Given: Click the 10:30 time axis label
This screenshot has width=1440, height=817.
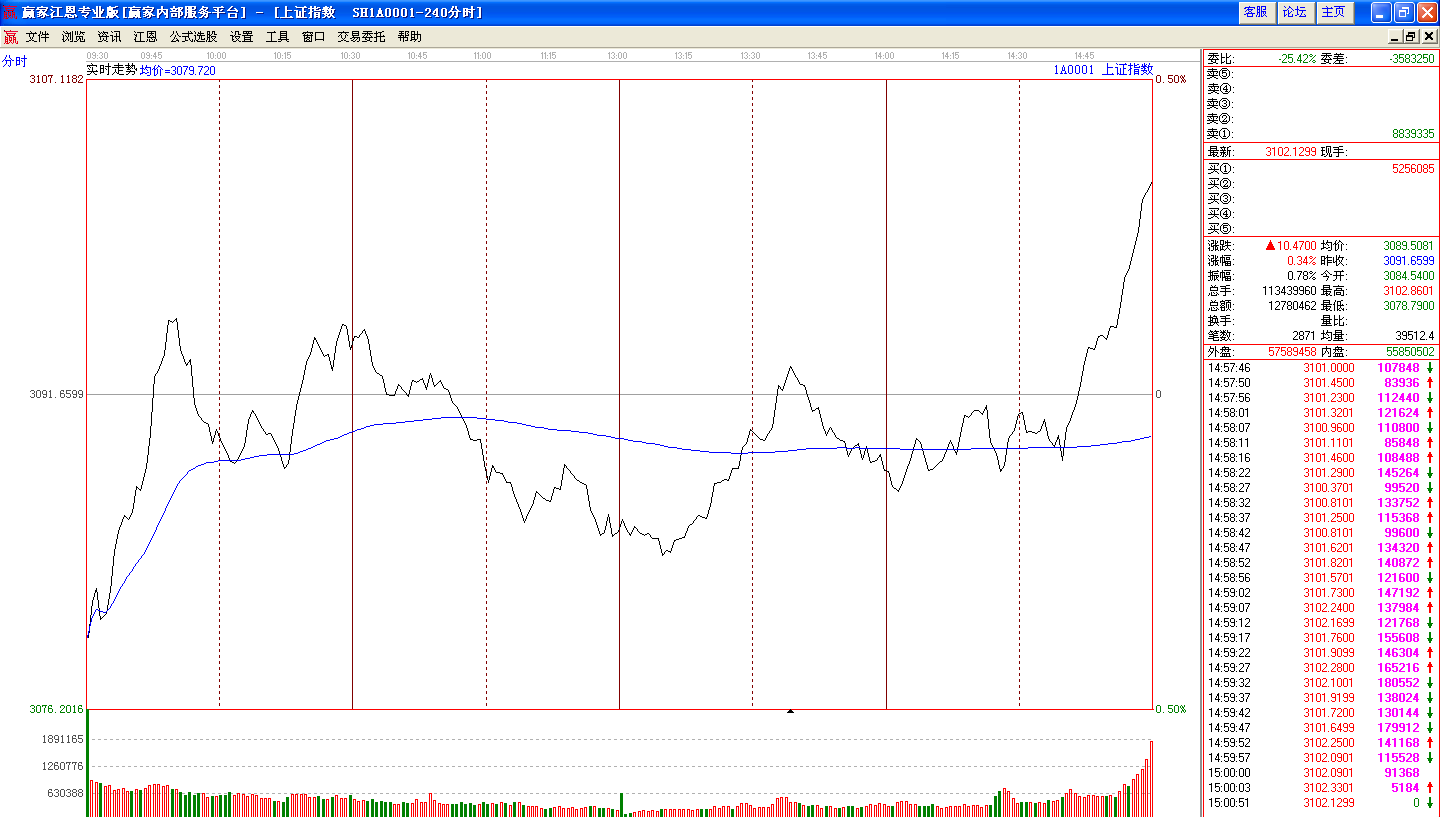Looking at the screenshot, I should 350,56.
